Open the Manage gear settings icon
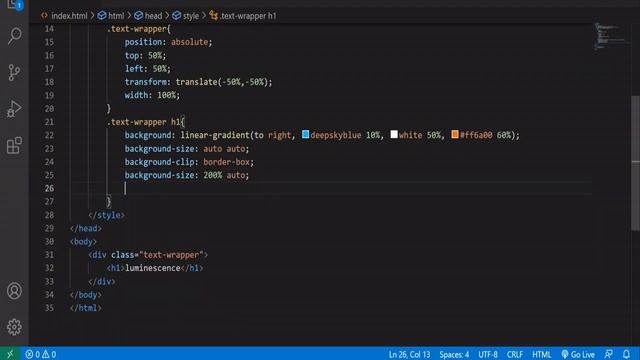640x360 pixels. coord(14,327)
